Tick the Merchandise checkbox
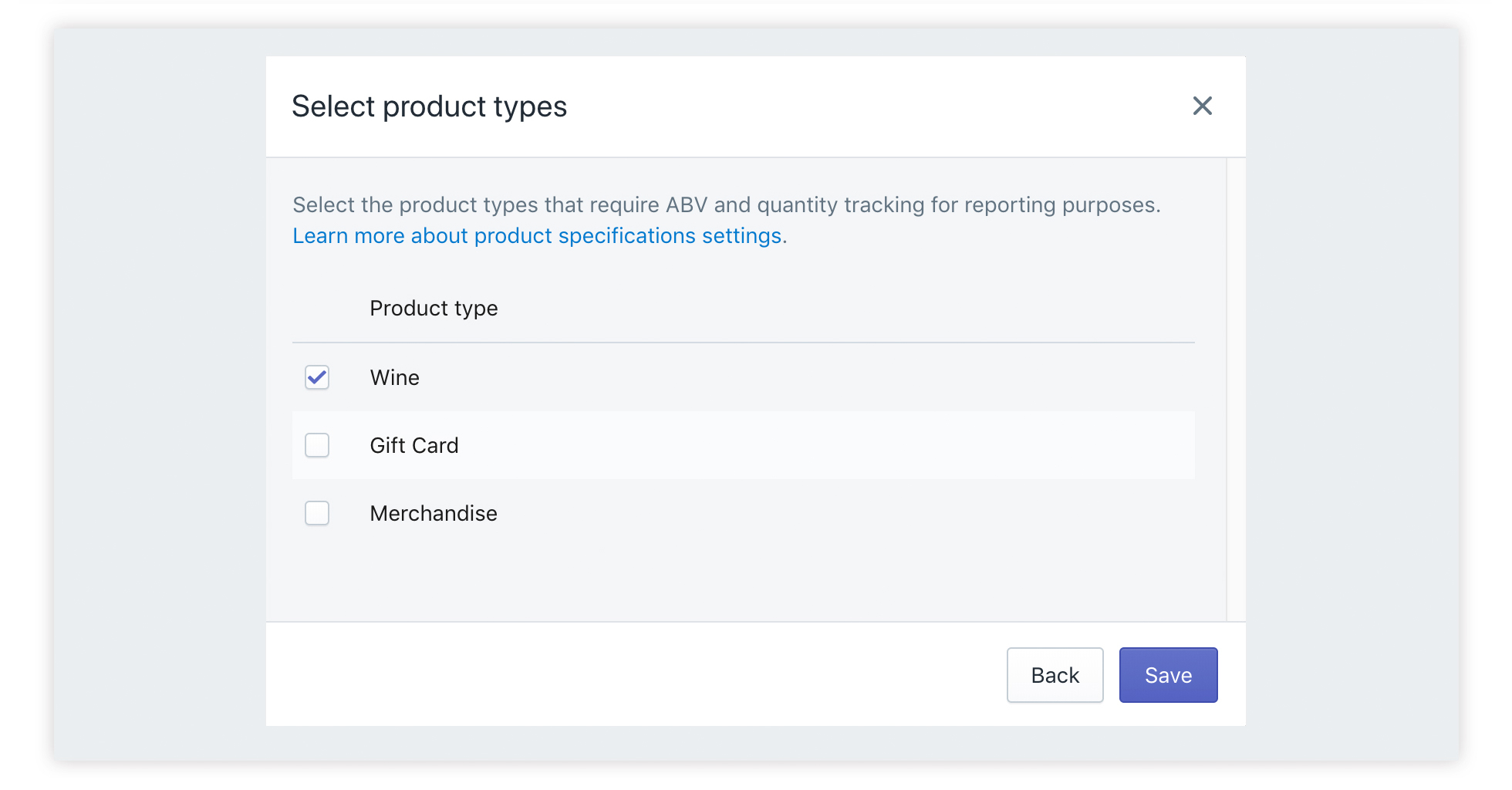The height and width of the screenshot is (790, 1512). click(x=317, y=513)
